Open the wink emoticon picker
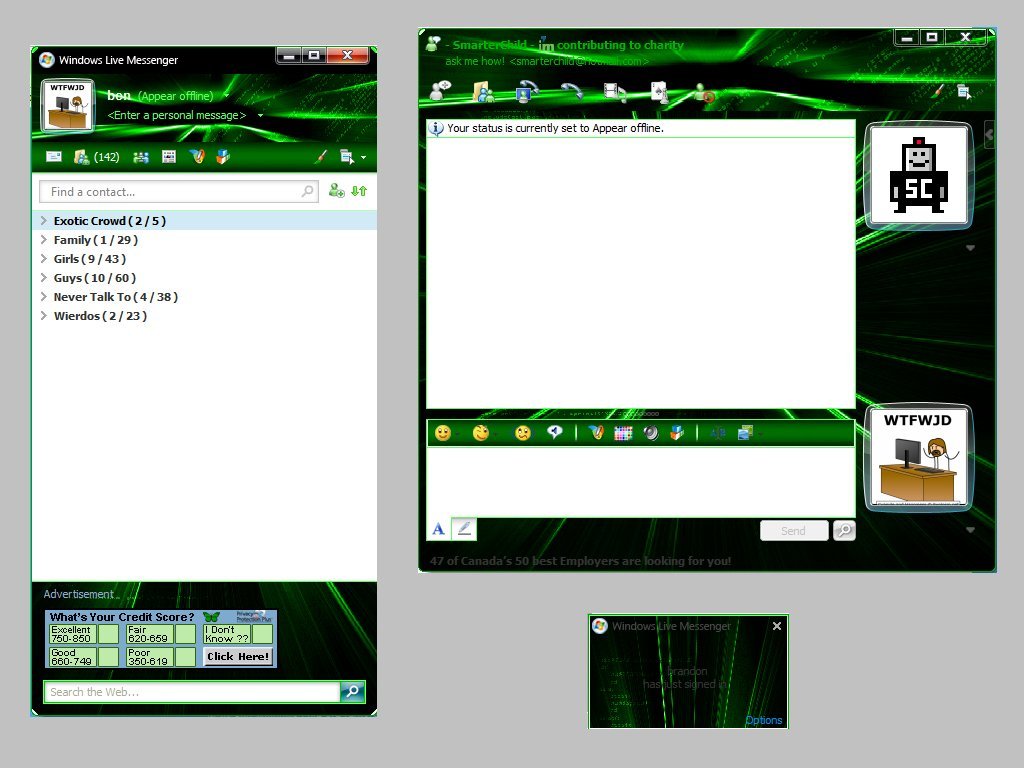1024x768 pixels. point(481,433)
